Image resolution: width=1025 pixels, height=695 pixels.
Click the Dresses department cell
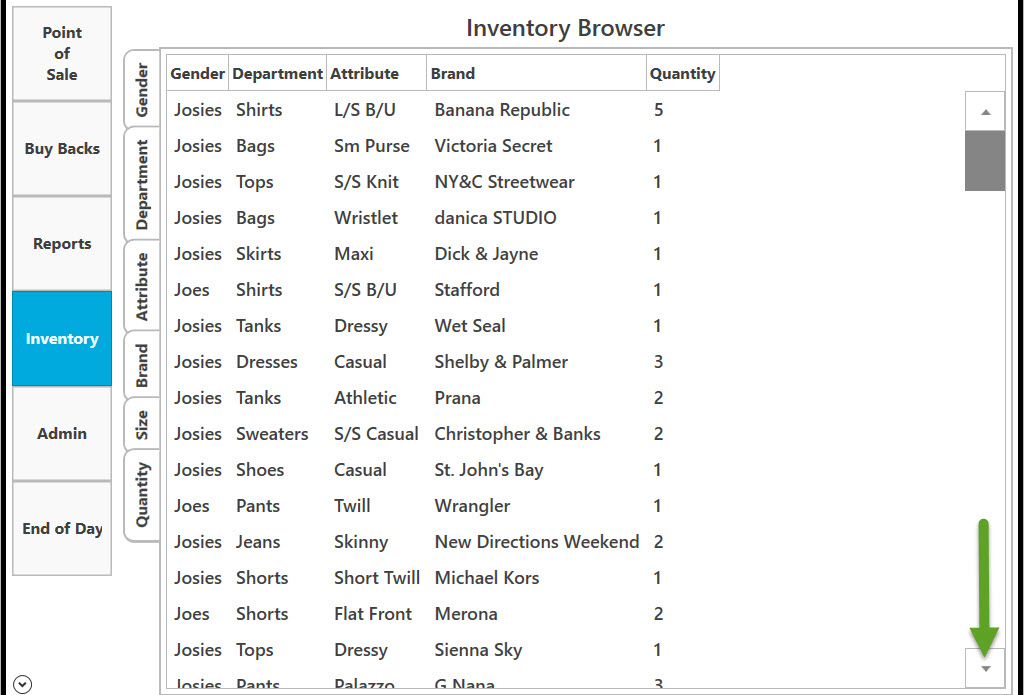(267, 362)
